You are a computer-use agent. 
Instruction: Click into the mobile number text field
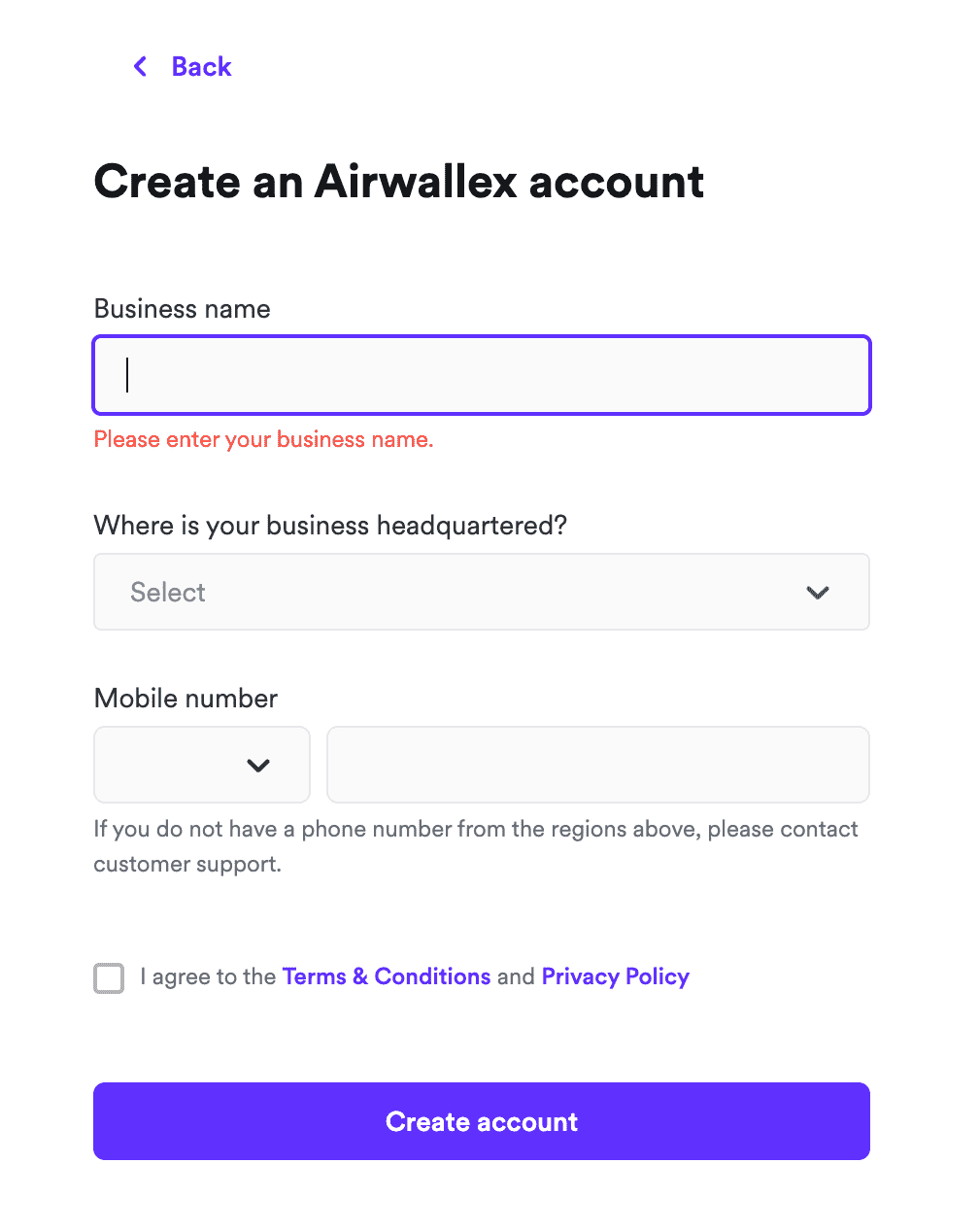click(x=598, y=765)
